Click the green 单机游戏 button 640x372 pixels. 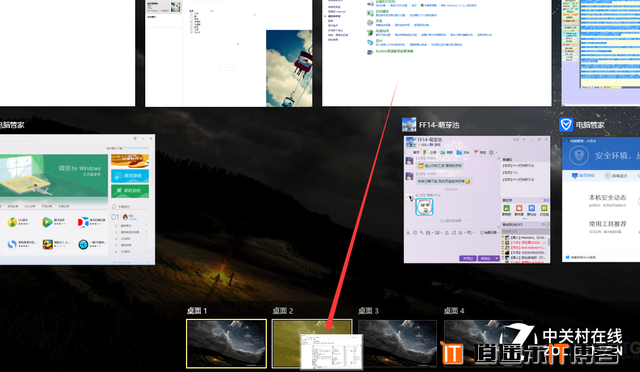(130, 191)
